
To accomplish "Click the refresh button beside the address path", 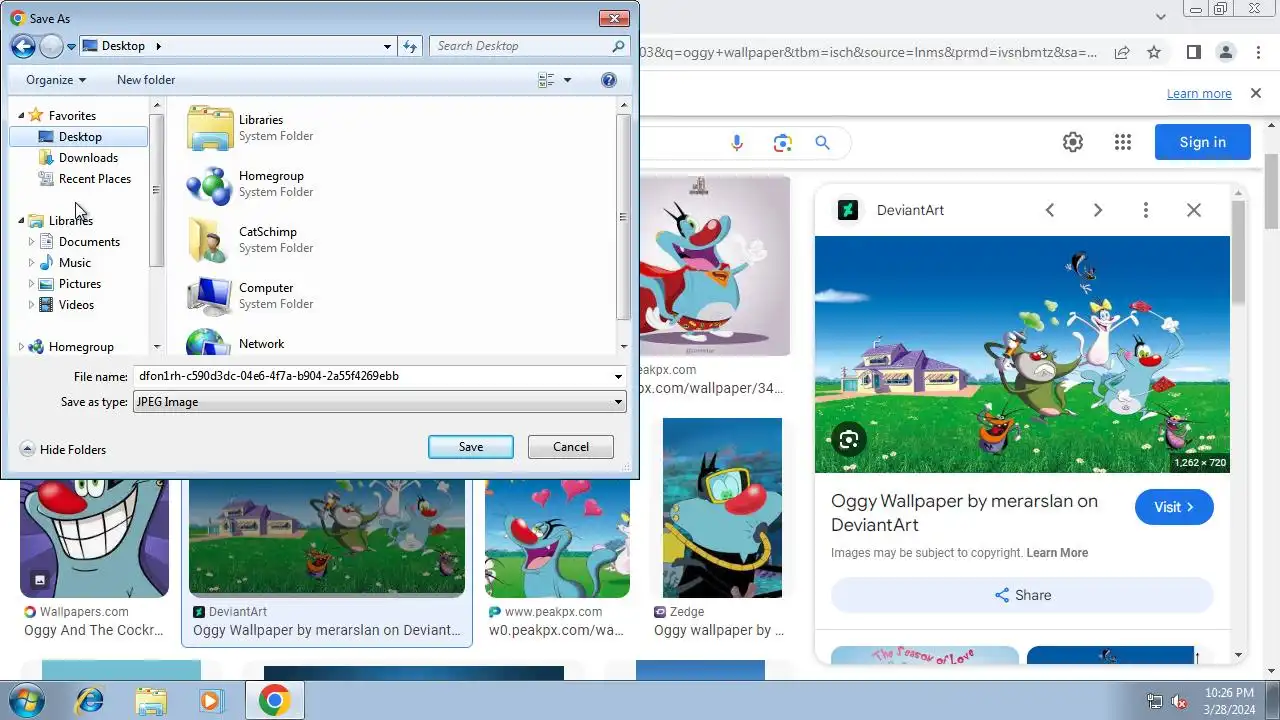I will click(410, 46).
